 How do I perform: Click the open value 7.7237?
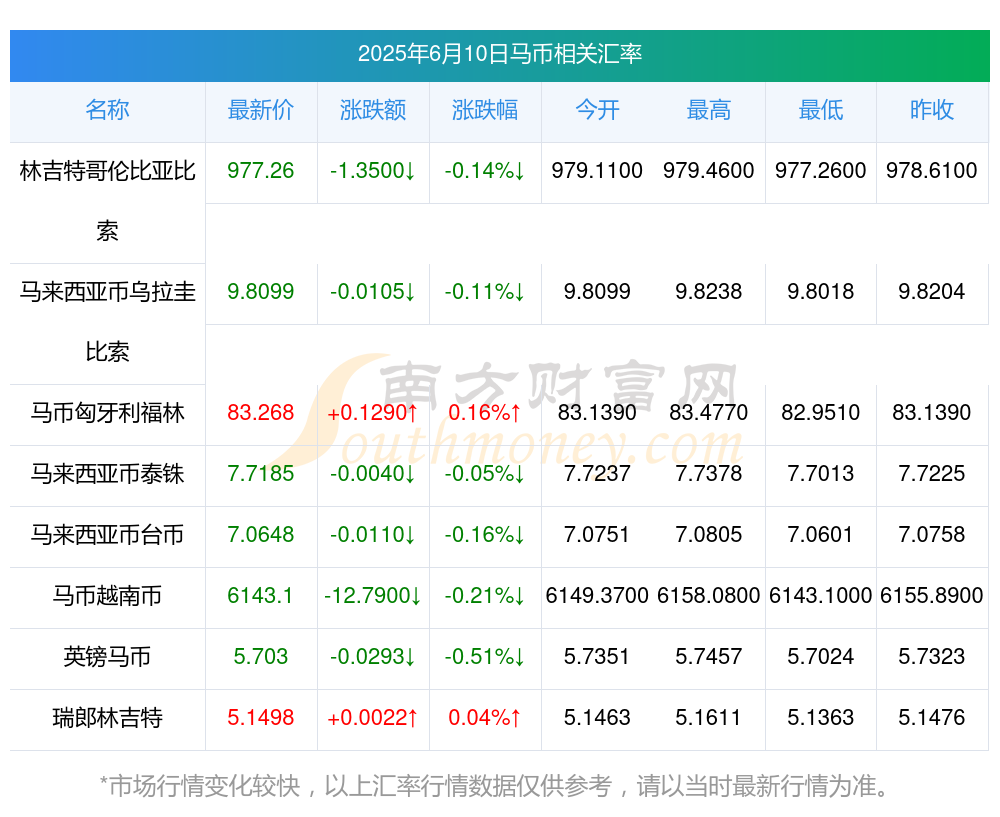[597, 474]
